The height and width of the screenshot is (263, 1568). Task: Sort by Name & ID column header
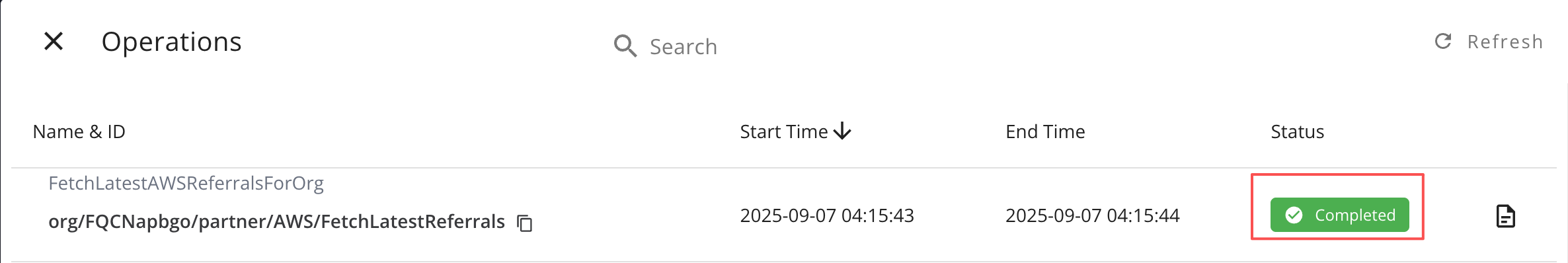[79, 131]
